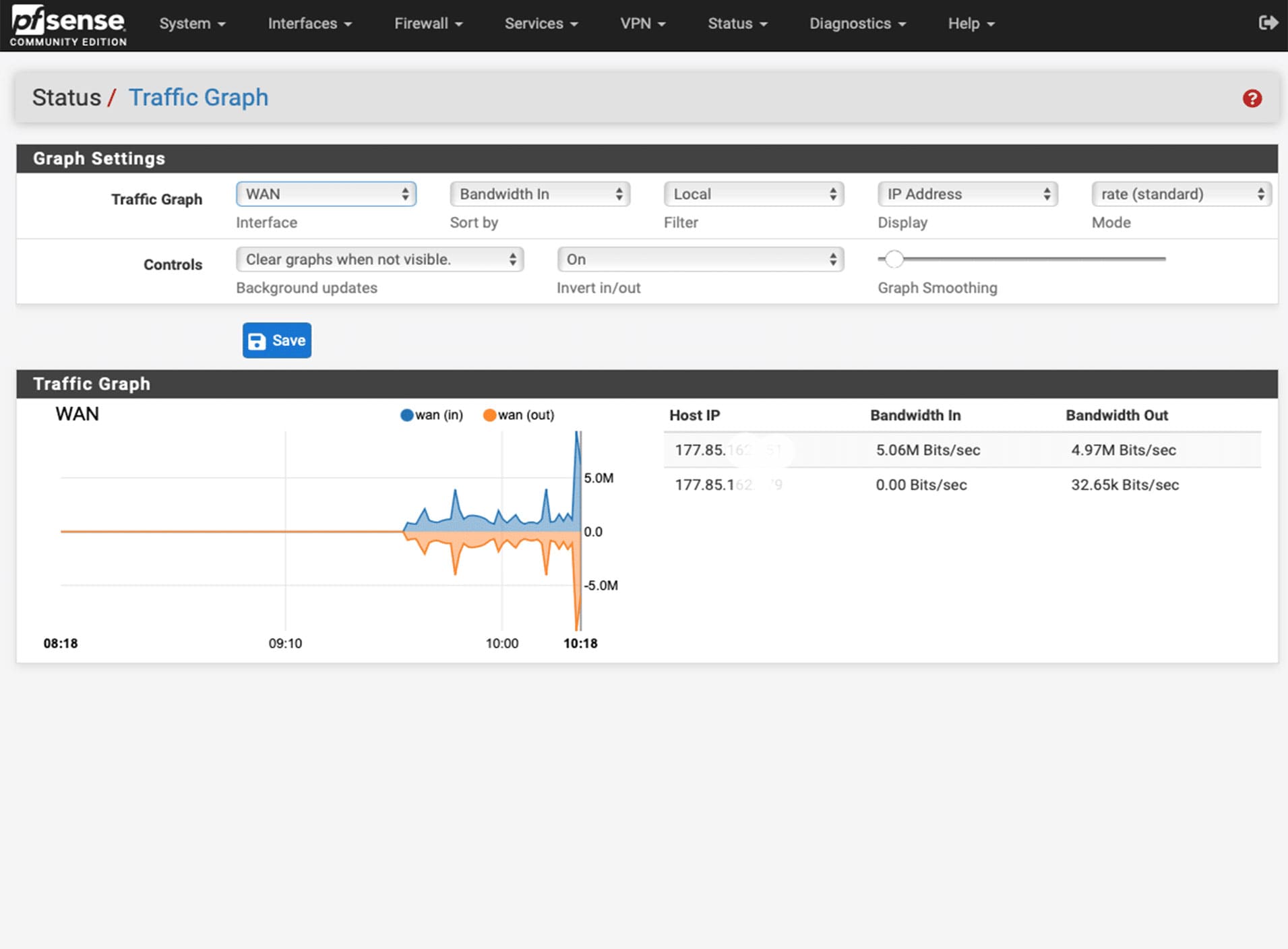Screen dimensions: 1288x949
Task: Click the pfSense Community Edition logo
Action: point(68,26)
